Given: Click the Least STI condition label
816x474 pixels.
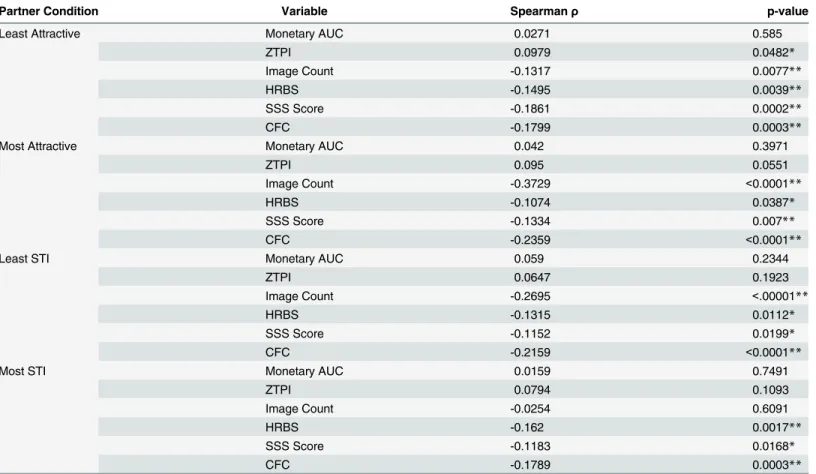Looking at the screenshot, I should click(24, 259).
